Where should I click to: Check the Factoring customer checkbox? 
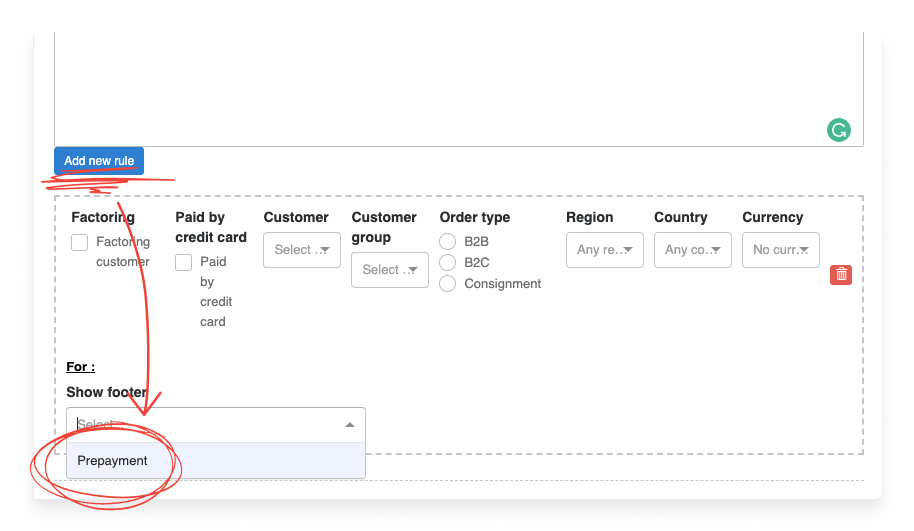click(x=79, y=242)
